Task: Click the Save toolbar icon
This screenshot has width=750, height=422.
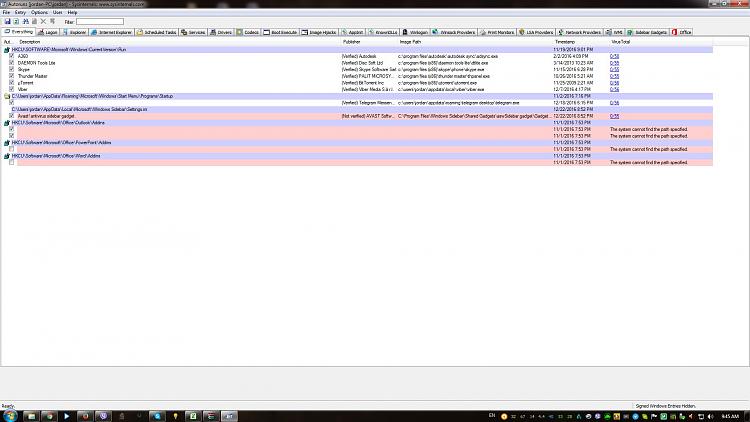Action: [x=7, y=22]
